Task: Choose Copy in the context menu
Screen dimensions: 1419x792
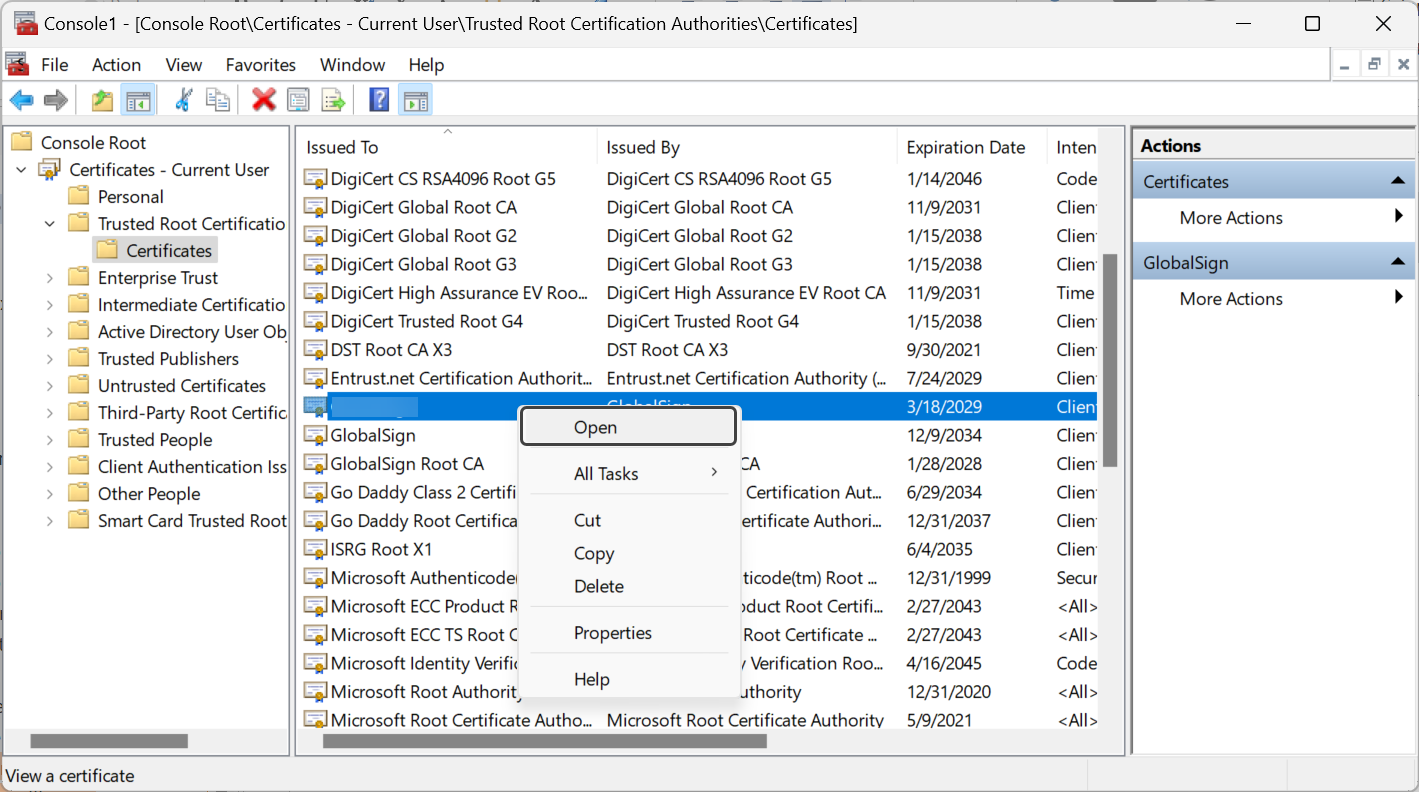Action: [629, 554]
